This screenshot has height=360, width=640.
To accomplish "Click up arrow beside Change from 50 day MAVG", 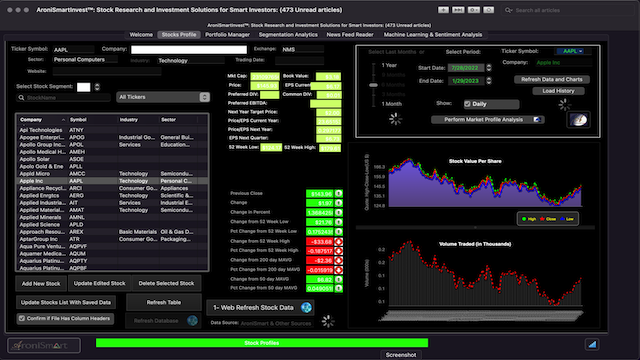I will coord(338,280).
